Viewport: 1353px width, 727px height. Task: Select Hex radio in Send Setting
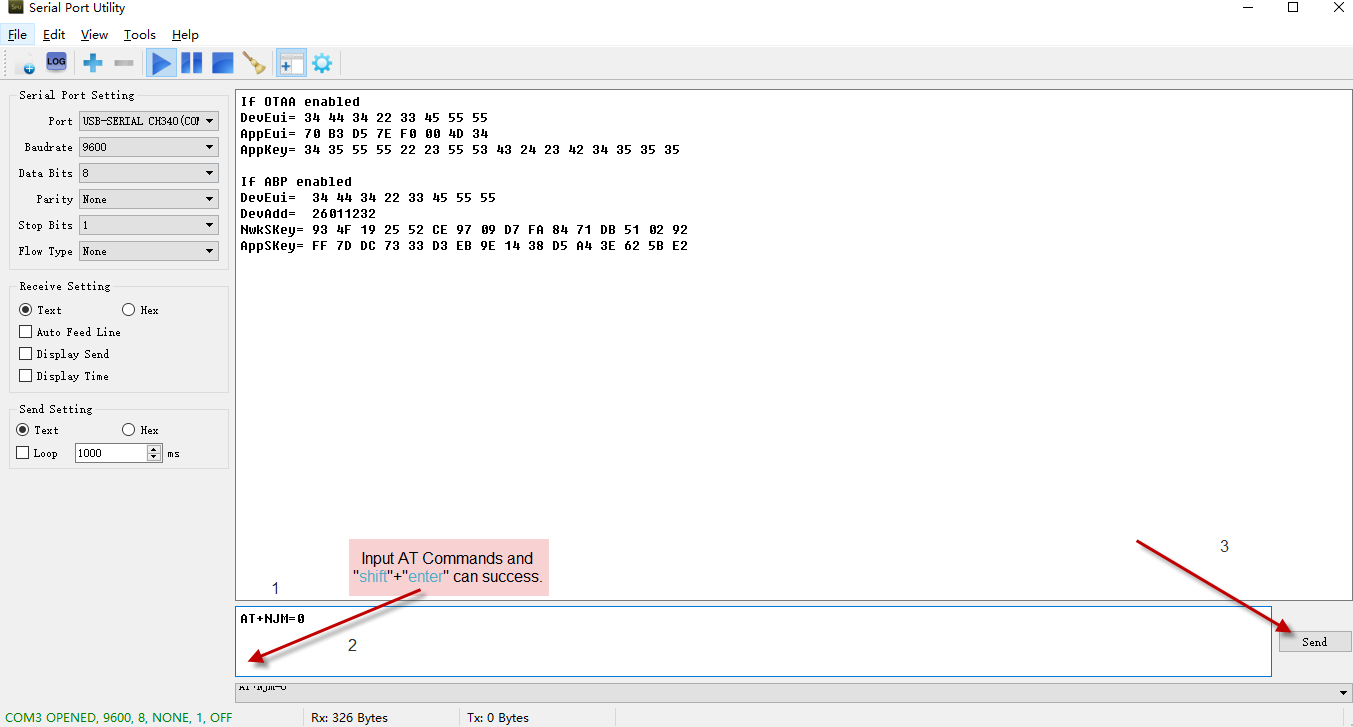(x=128, y=430)
